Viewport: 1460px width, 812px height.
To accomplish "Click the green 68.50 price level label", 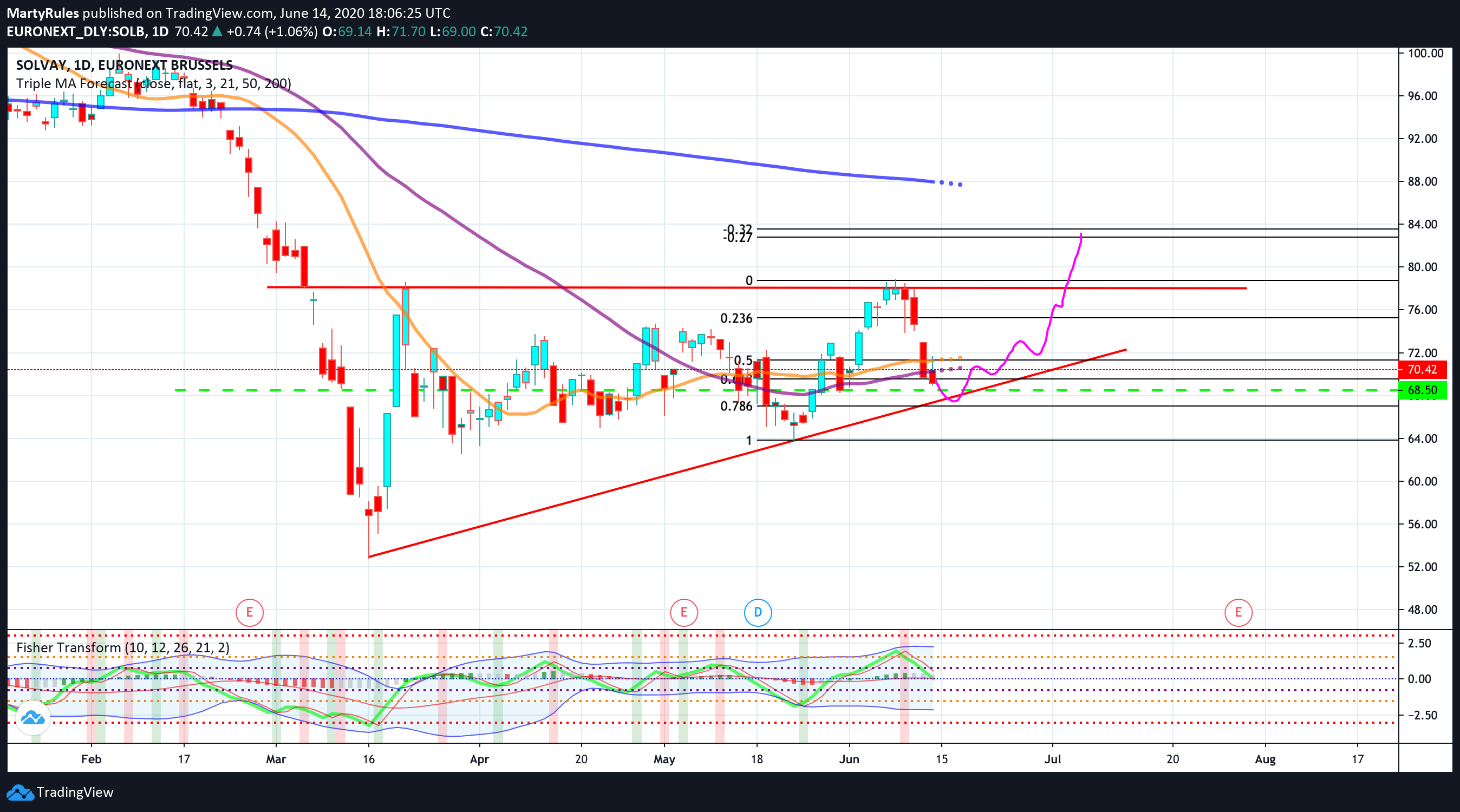I will click(x=1423, y=390).
